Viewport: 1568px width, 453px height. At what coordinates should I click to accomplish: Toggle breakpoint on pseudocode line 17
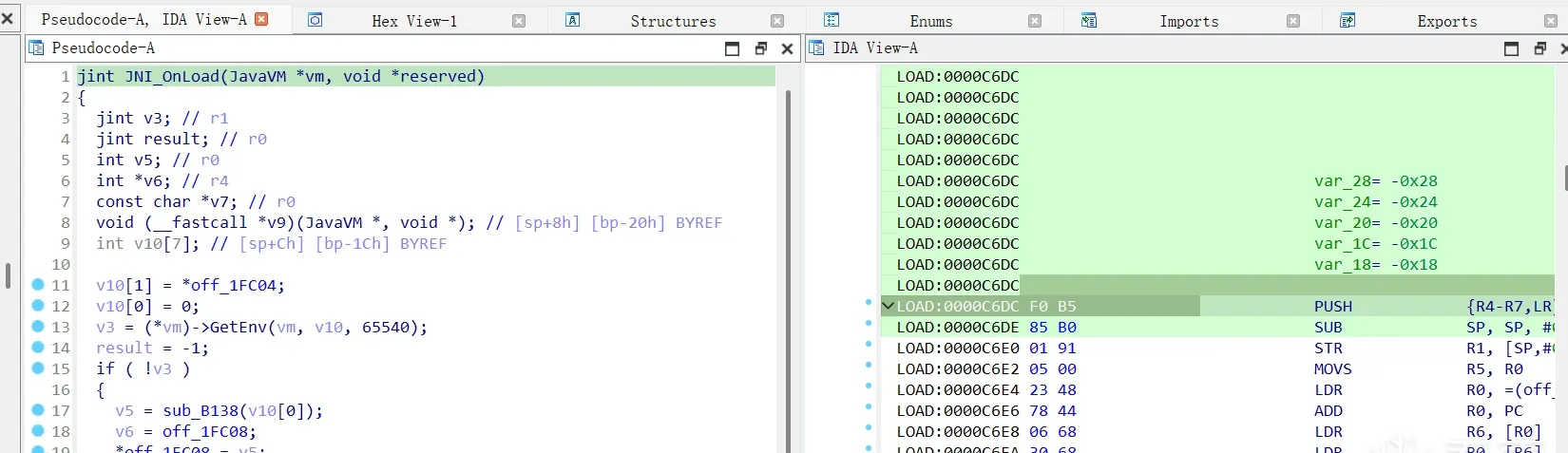38,409
